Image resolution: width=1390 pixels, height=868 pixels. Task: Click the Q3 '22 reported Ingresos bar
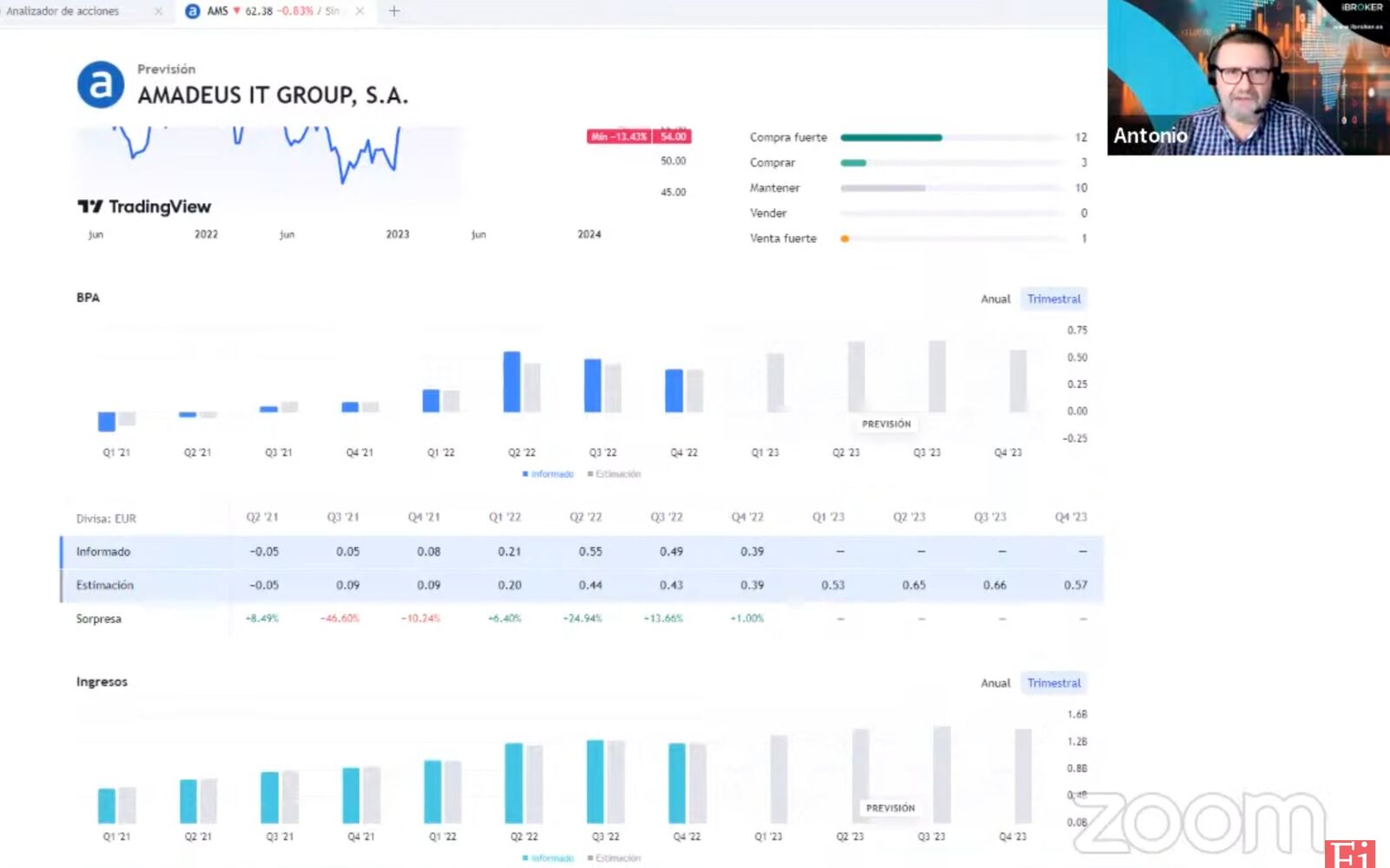coord(596,781)
